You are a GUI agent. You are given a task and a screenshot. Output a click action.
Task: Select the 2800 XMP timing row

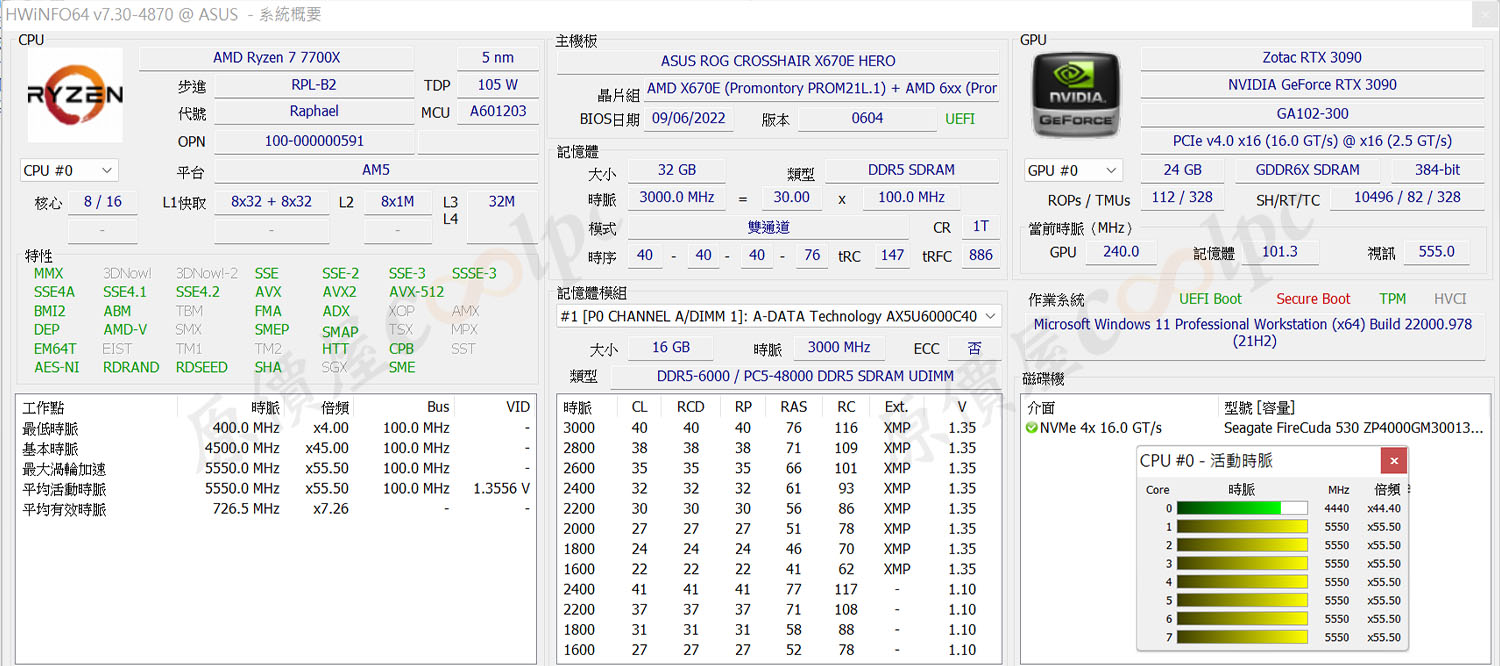point(779,448)
